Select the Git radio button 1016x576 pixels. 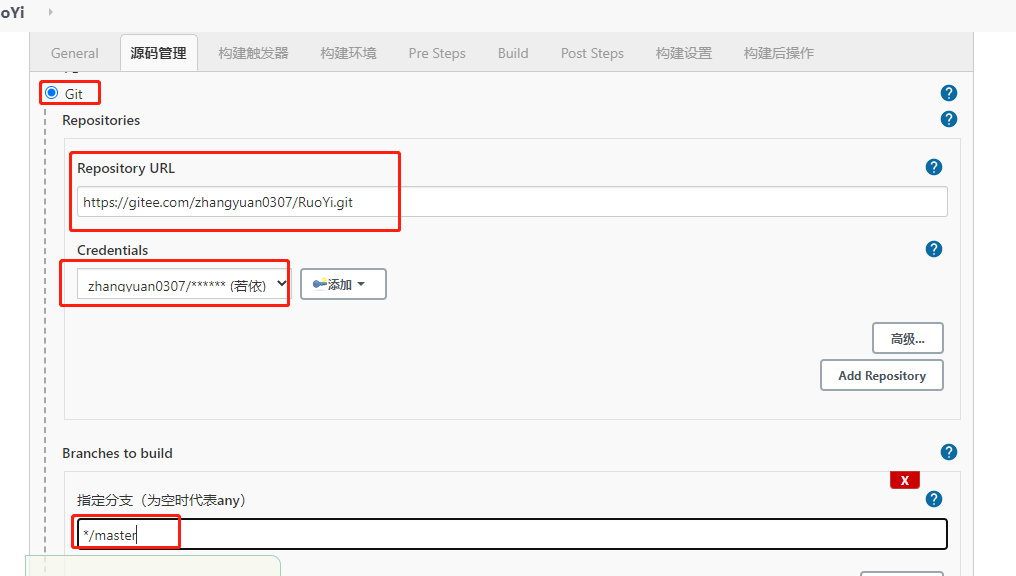(x=52, y=93)
